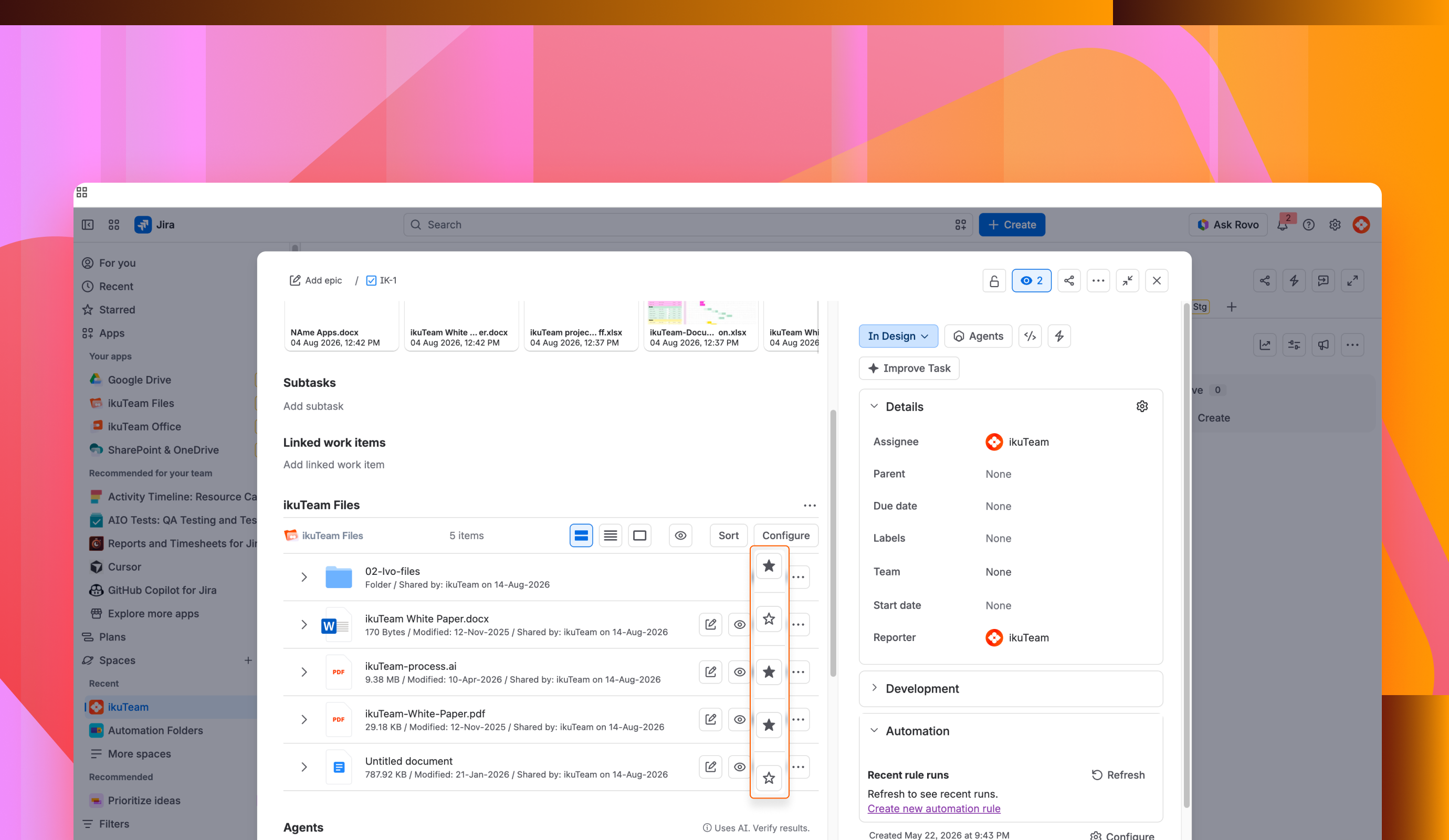Click the Jira search field

point(688,225)
